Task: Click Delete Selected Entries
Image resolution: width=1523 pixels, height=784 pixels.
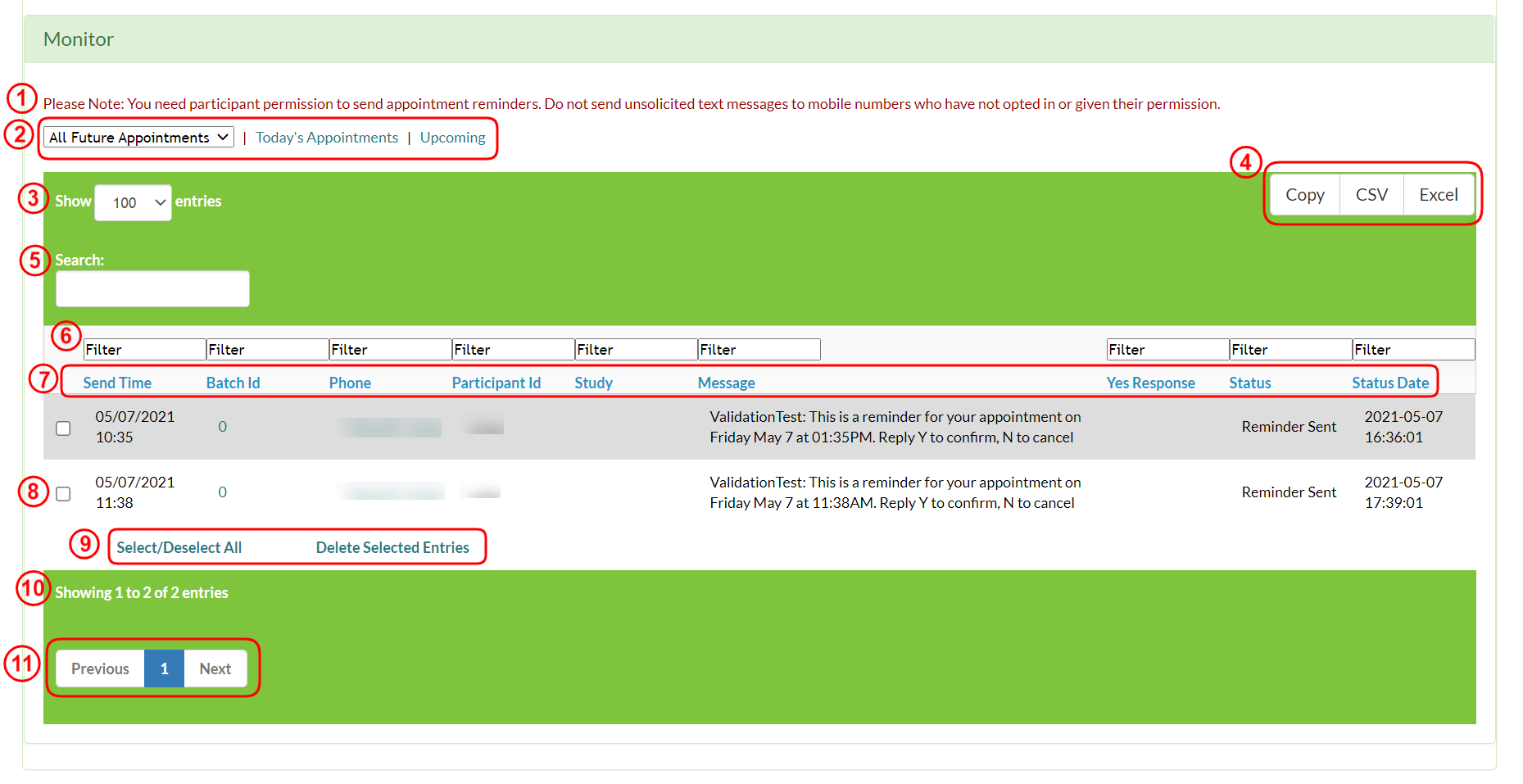Action: point(392,547)
